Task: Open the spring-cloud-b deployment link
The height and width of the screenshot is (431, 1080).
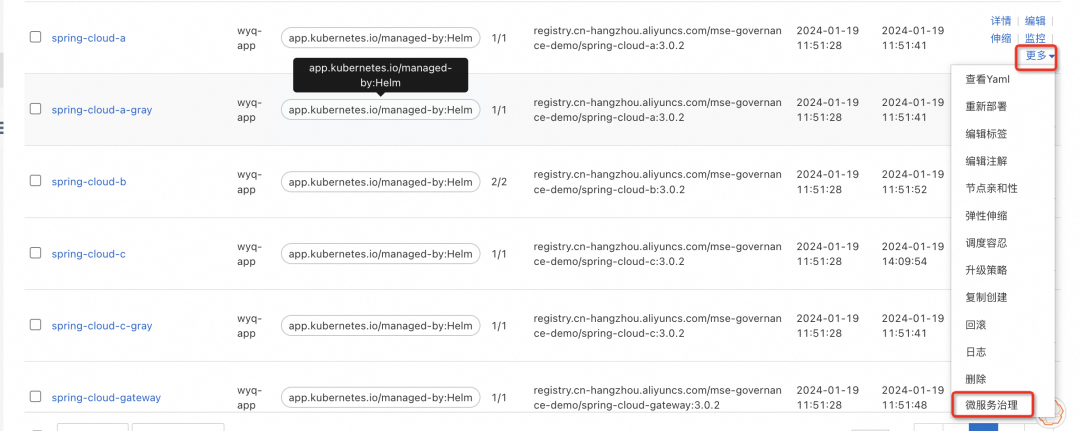Action: click(89, 182)
